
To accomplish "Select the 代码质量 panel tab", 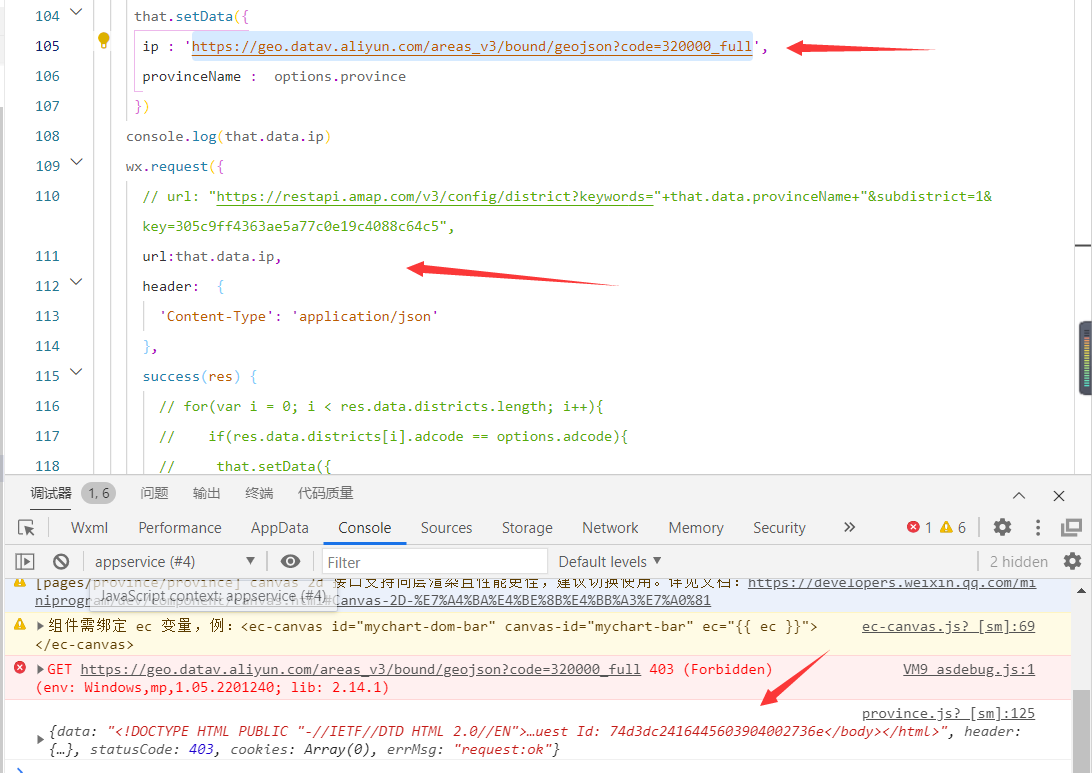I will pos(325,493).
